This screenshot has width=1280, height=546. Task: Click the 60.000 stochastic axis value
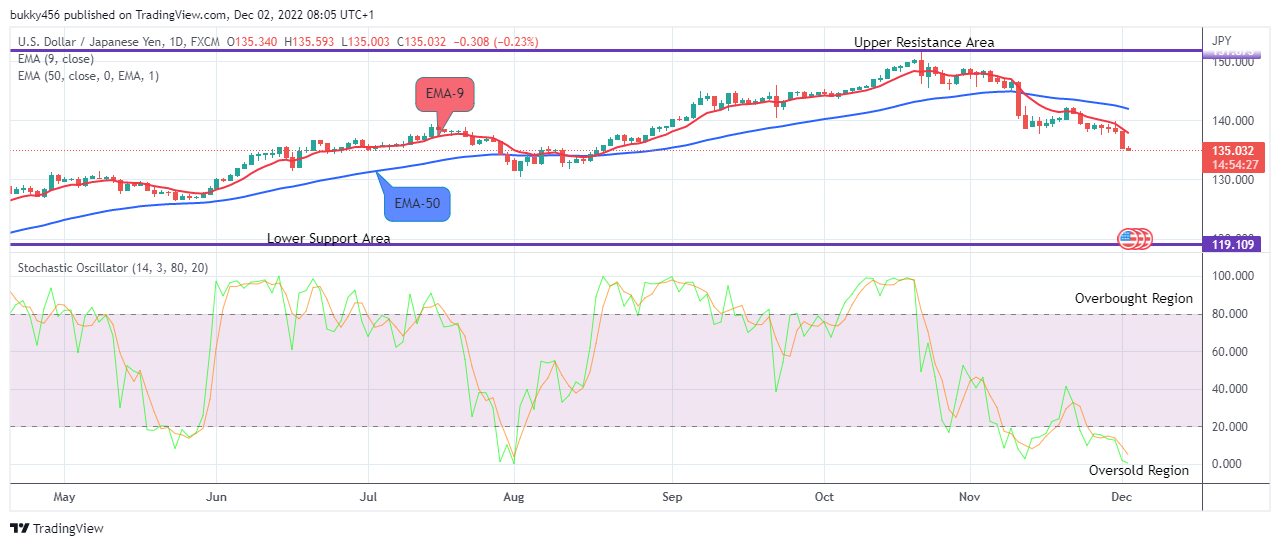pos(1232,352)
